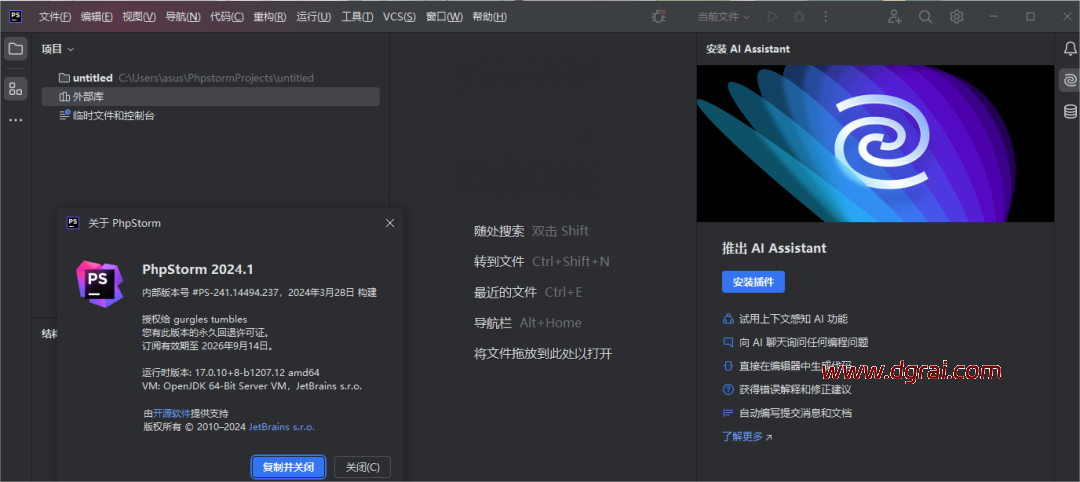Click the Code With Me user icon
The width and height of the screenshot is (1080, 482).
tap(894, 17)
